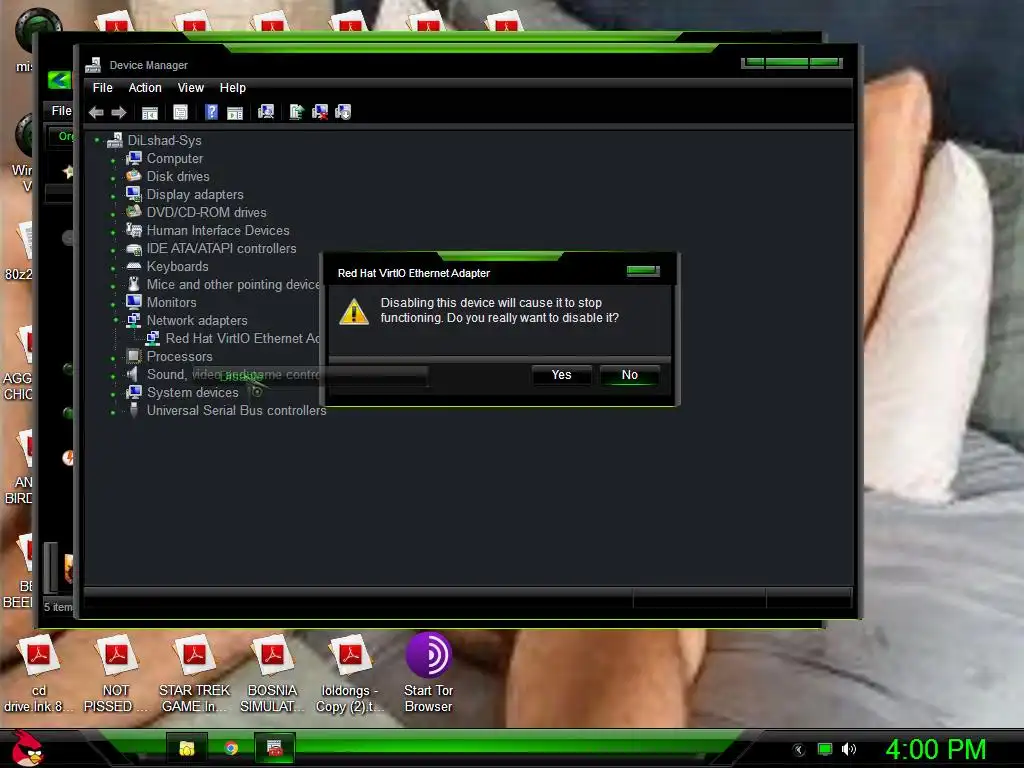Click the Back arrow in Device Manager toolbar
Image resolution: width=1024 pixels, height=768 pixels.
[96, 112]
